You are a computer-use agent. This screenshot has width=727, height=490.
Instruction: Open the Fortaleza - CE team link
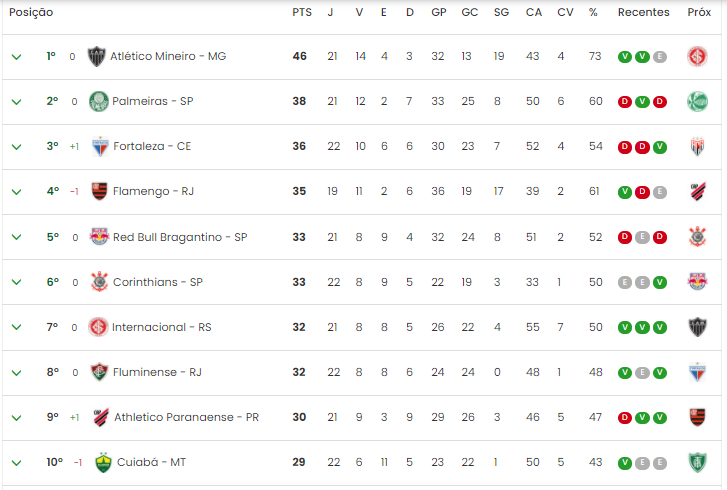(x=152, y=146)
